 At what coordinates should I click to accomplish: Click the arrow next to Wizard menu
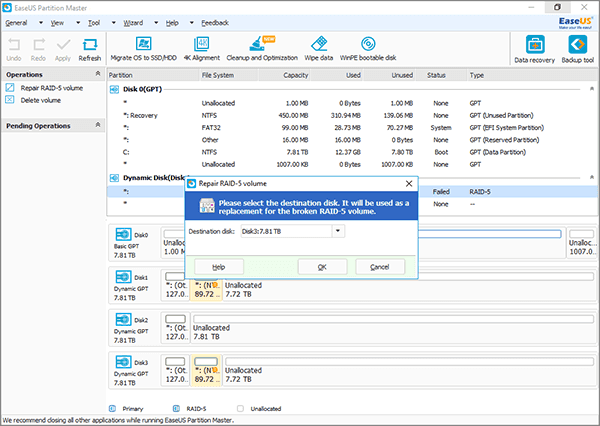156,23
